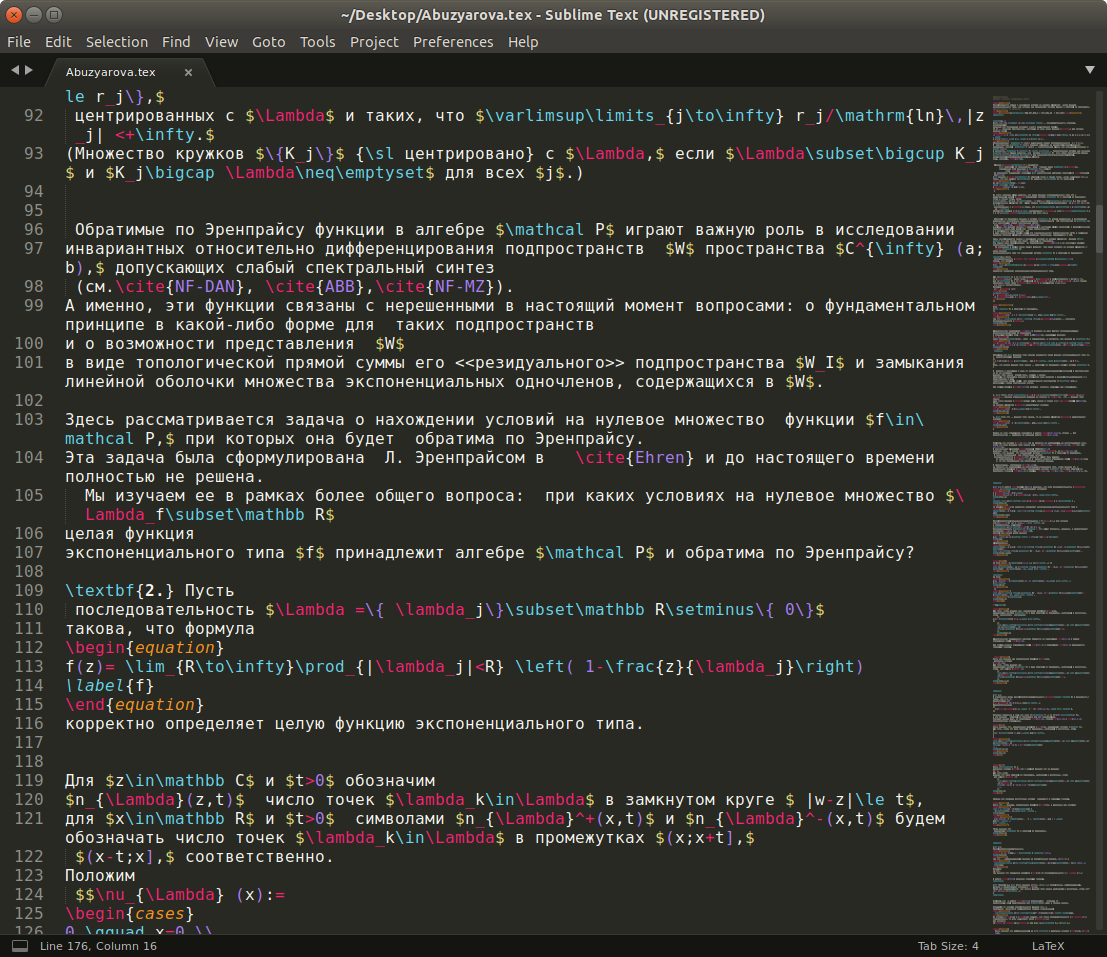The image size is (1107, 957).
Task: Change Tab Size: 4 setting
Action: click(948, 946)
